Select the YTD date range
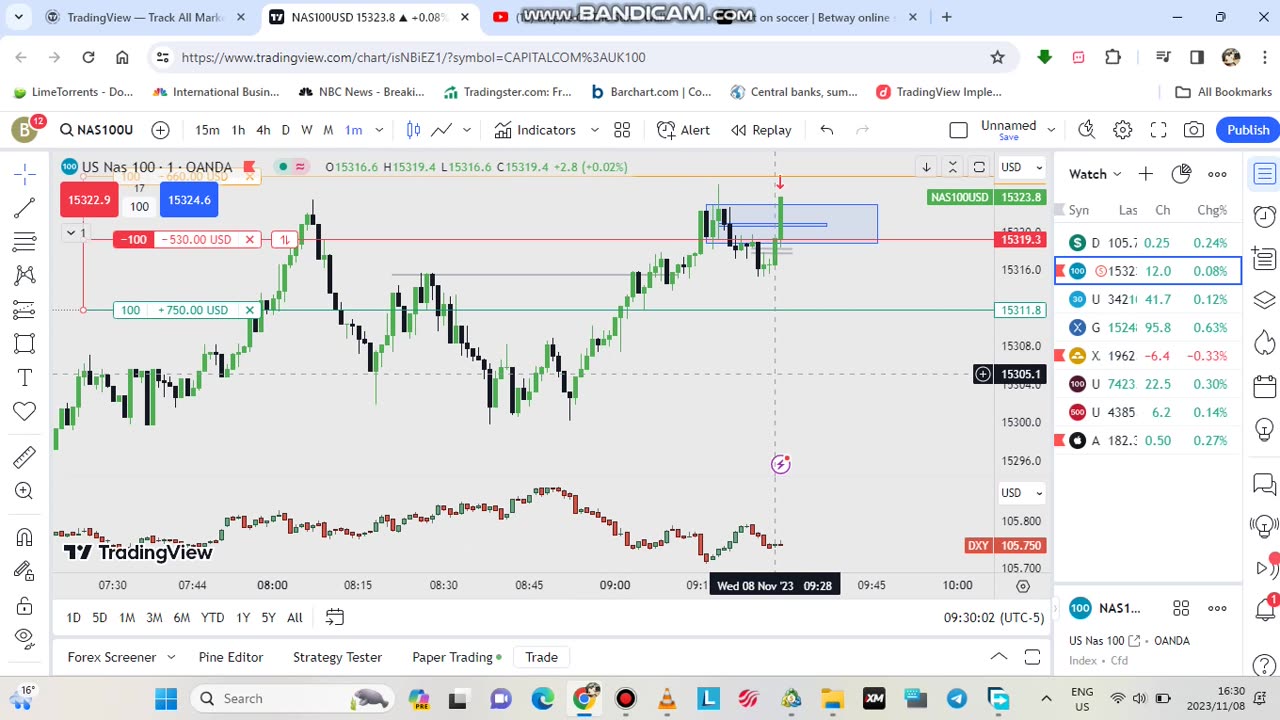 pyautogui.click(x=212, y=618)
